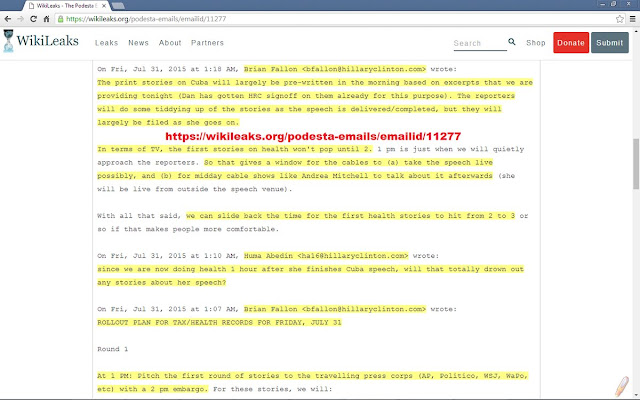This screenshot has height=400, width=640.
Task: Click Brian Fallon email at 1:18 AM
Action: [335, 69]
